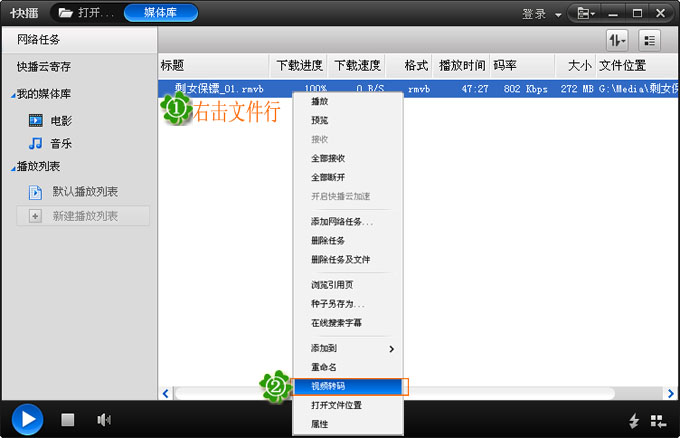The width and height of the screenshot is (680, 438).
Task: Click the 802 Kbps bitrate cell
Action: (526, 89)
